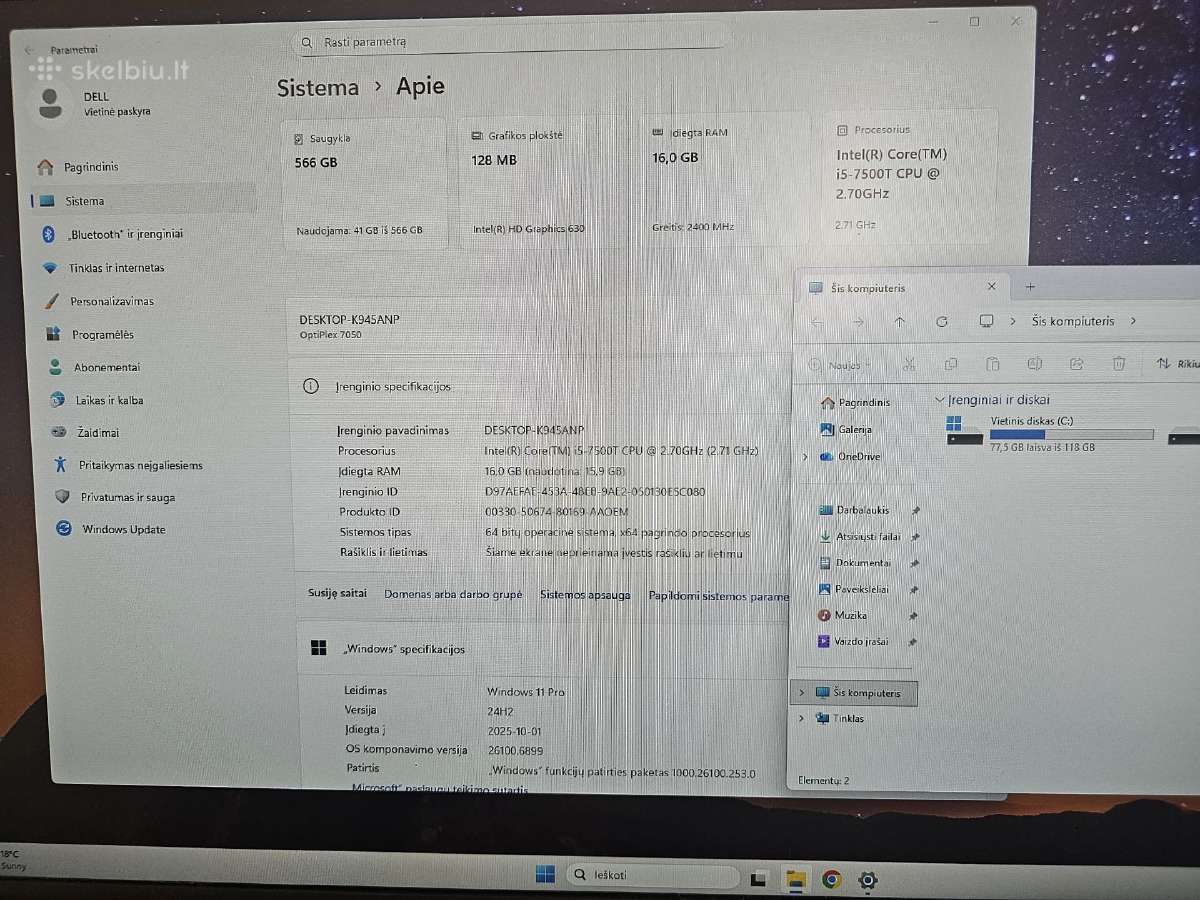Click Explorer up-one-level arrow
This screenshot has height=900, width=1200.
click(x=900, y=322)
